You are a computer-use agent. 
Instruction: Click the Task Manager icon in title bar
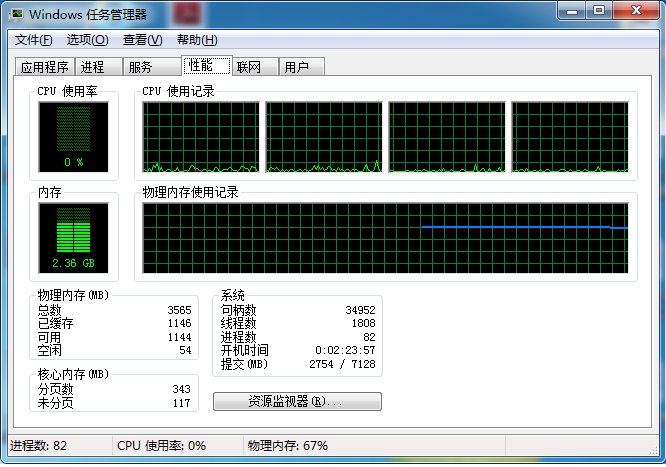[17, 14]
